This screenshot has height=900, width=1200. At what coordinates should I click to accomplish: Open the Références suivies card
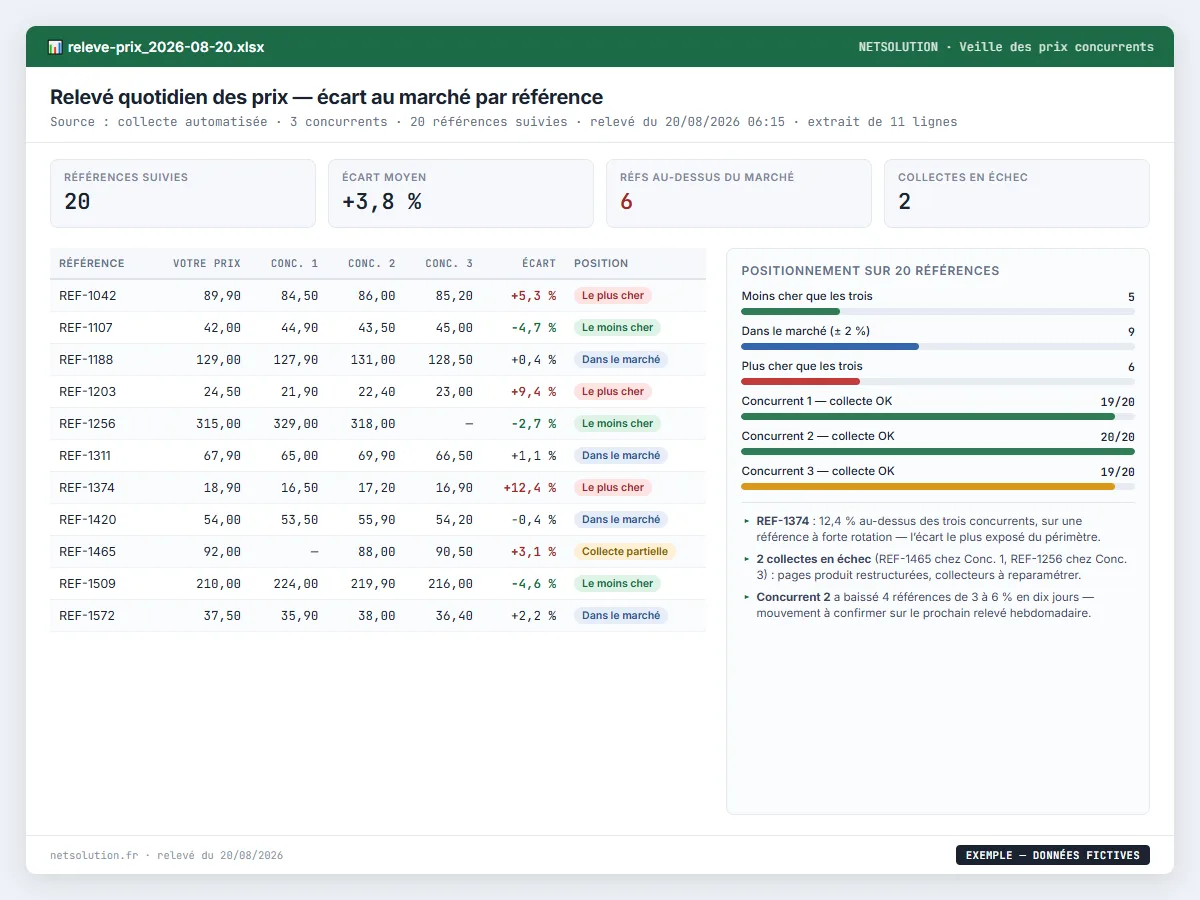coord(183,194)
